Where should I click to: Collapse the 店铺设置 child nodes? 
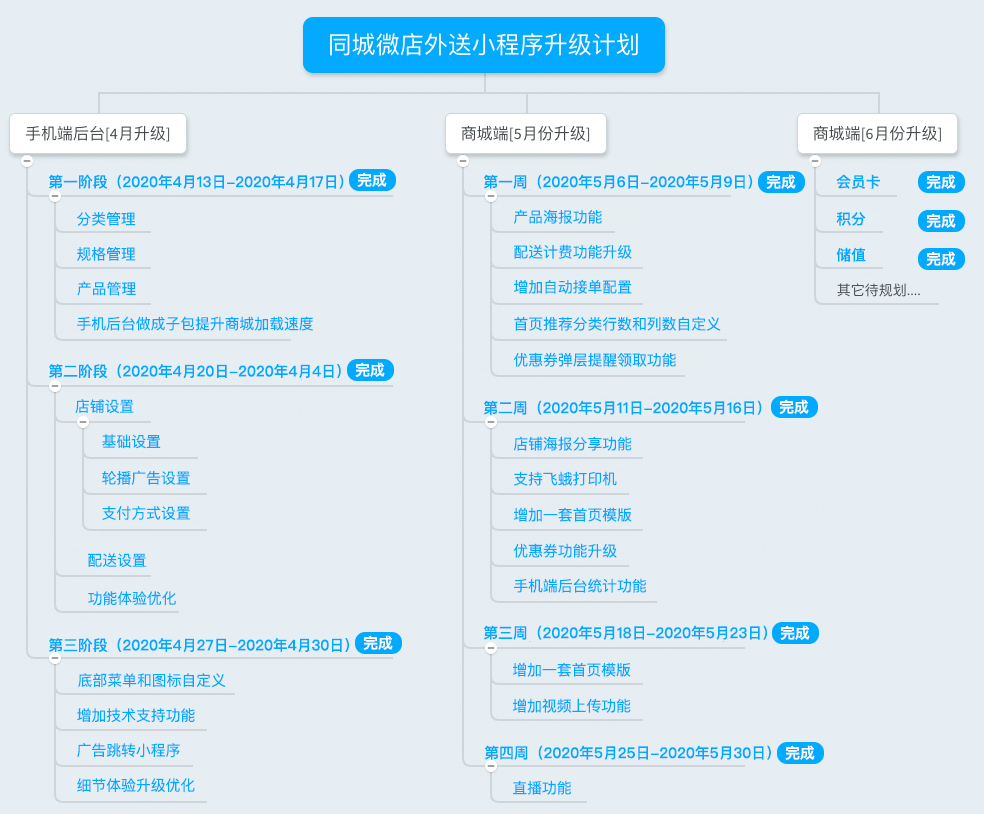(83, 422)
